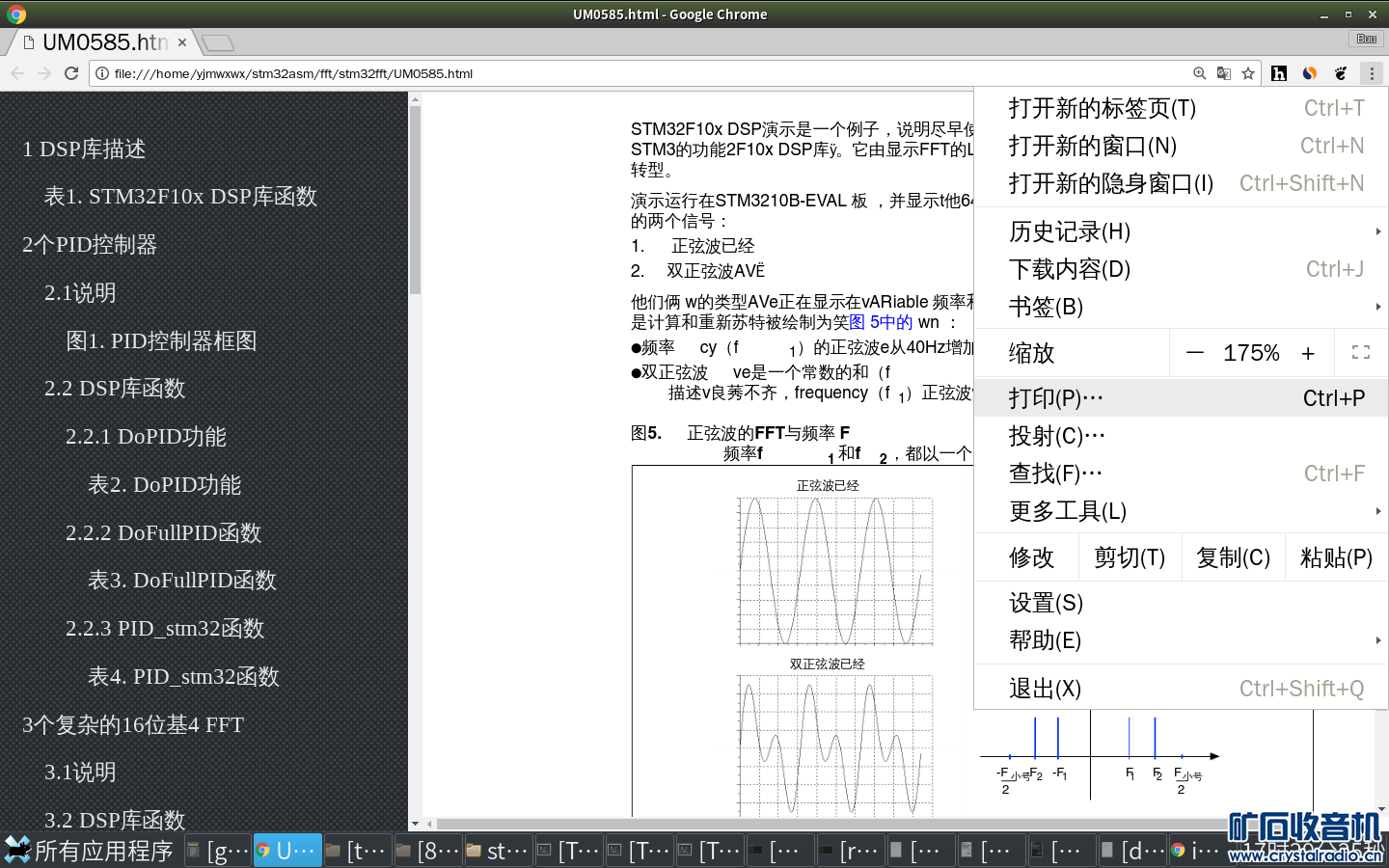Image resolution: width=1389 pixels, height=868 pixels.
Task: Choose 退出(X) to quit Chrome
Action: click(1181, 689)
